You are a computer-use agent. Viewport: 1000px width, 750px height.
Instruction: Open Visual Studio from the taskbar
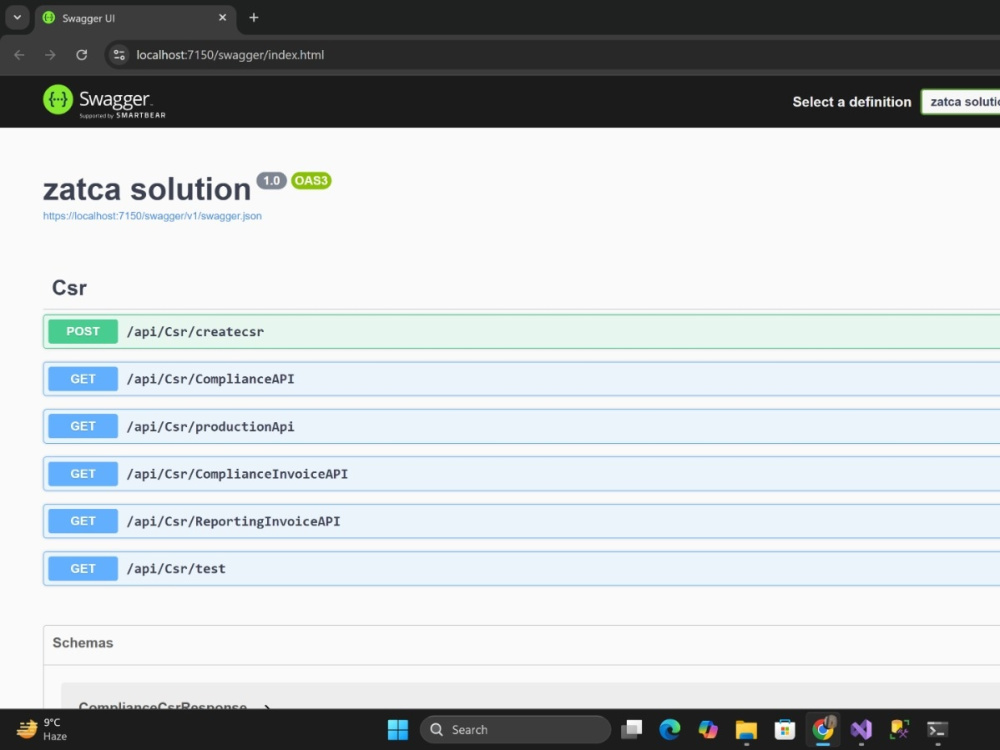(x=861, y=729)
